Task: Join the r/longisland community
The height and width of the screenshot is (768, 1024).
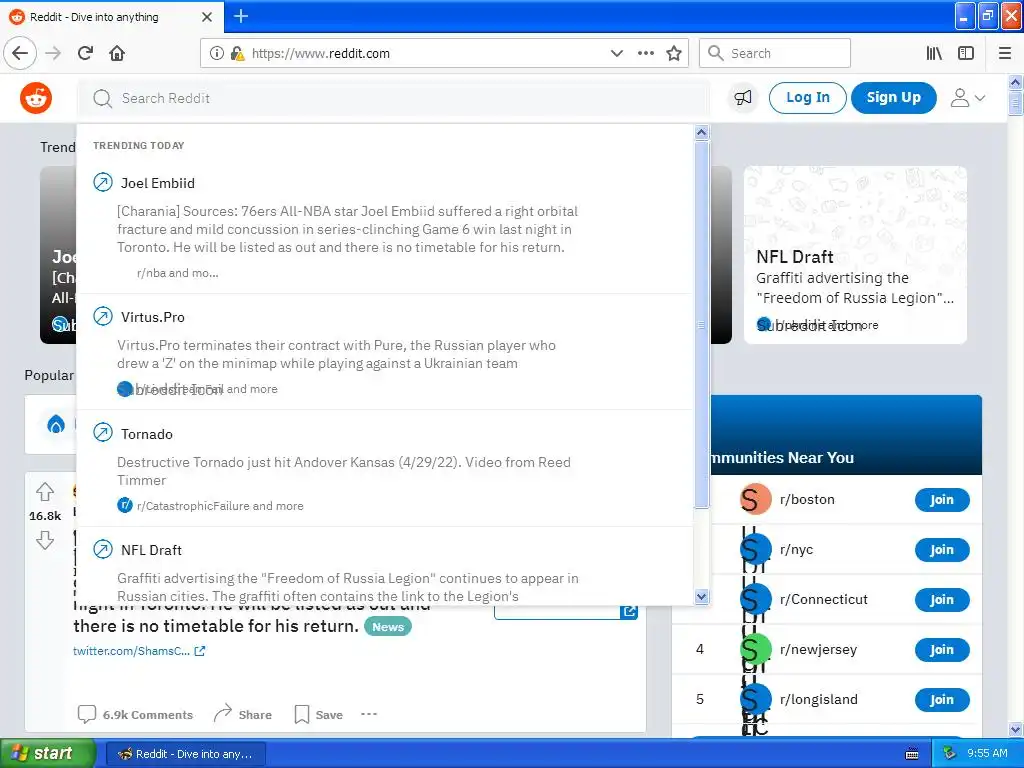Action: tap(942, 700)
